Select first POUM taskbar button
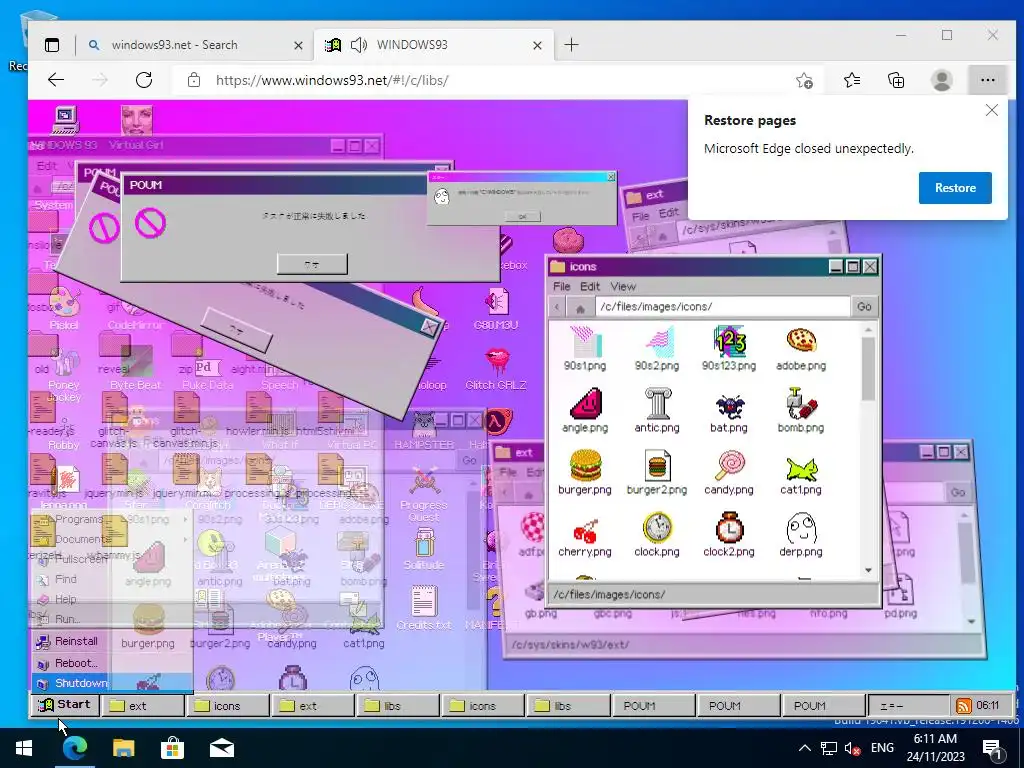 pos(653,706)
